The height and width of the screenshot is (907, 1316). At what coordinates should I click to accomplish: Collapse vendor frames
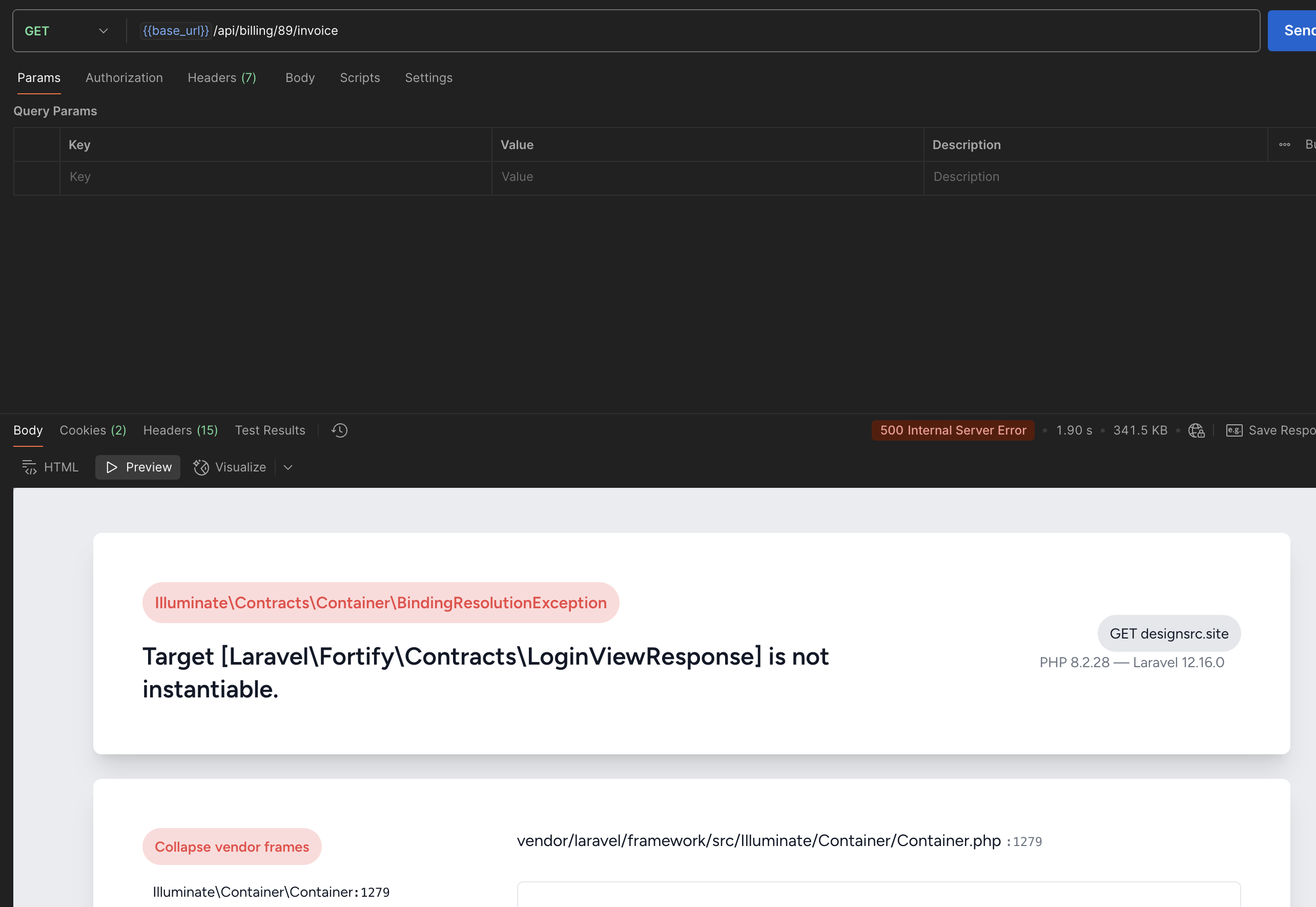(x=232, y=847)
